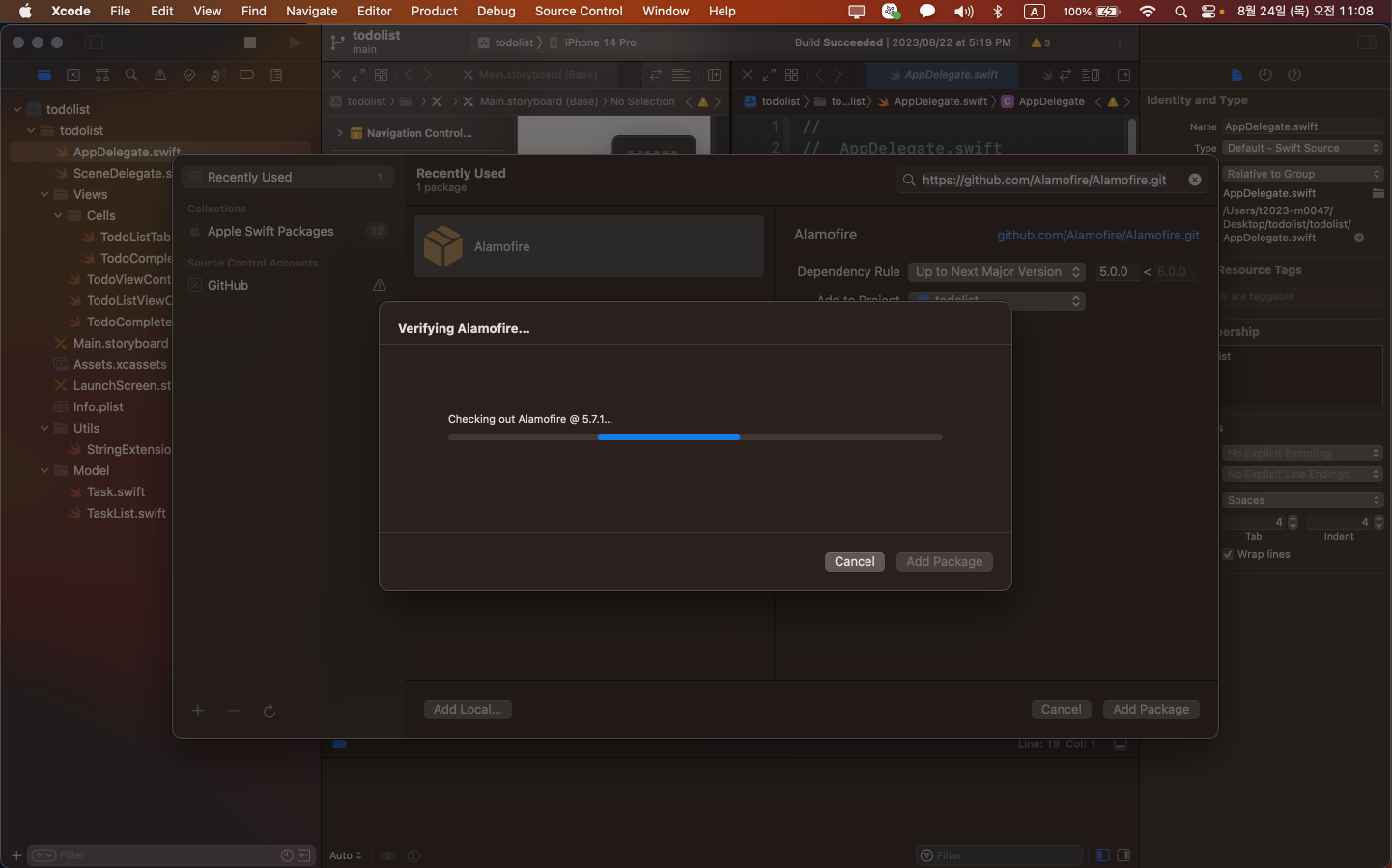
Task: Collapse the Views group
Action: pos(44,194)
